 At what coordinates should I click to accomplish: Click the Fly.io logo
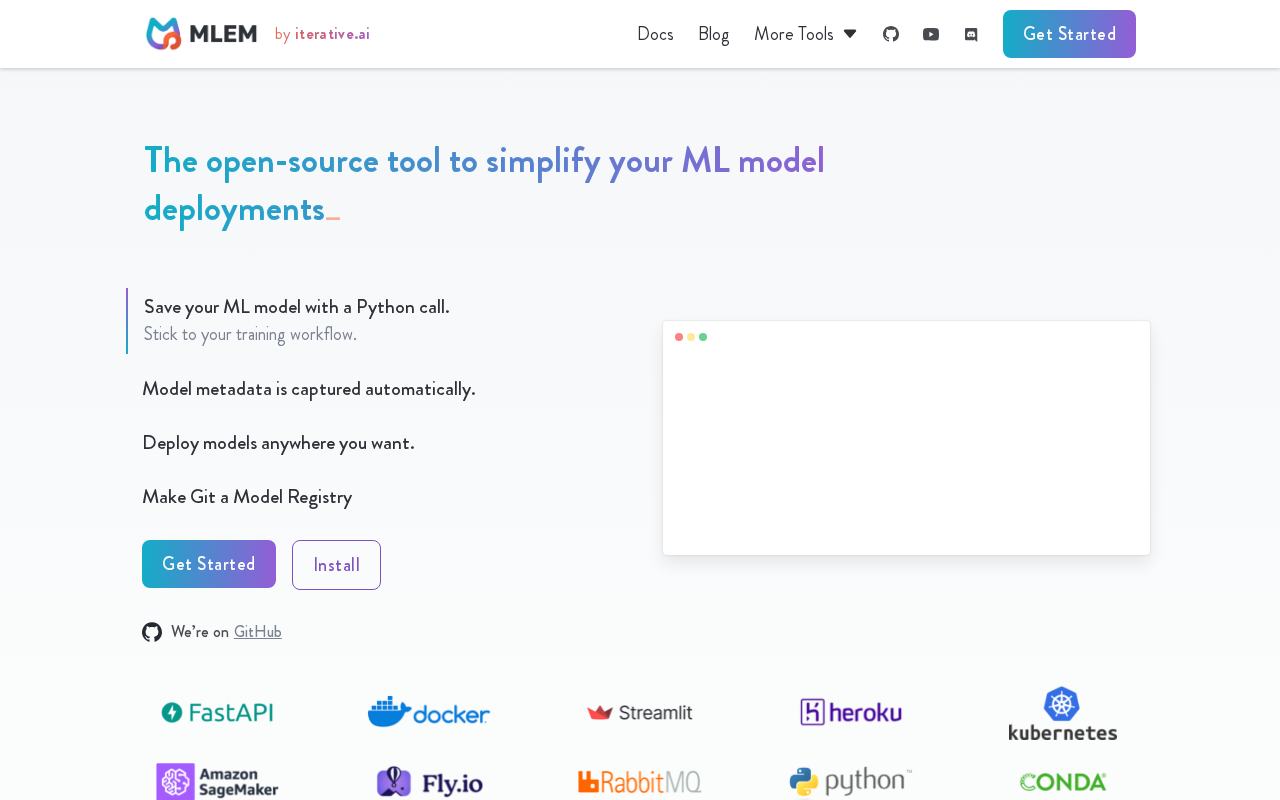point(429,782)
